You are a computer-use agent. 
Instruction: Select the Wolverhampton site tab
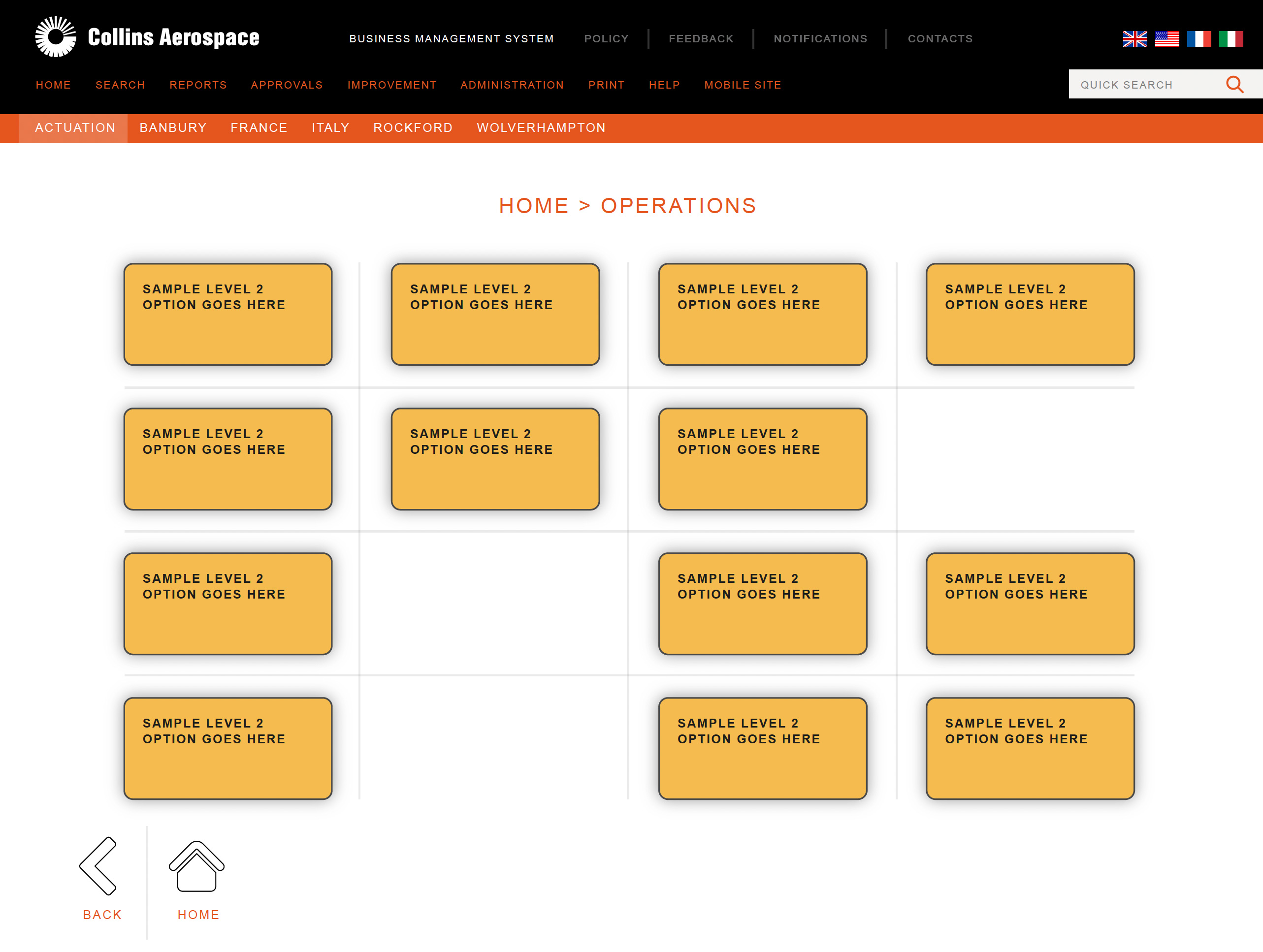pos(541,128)
